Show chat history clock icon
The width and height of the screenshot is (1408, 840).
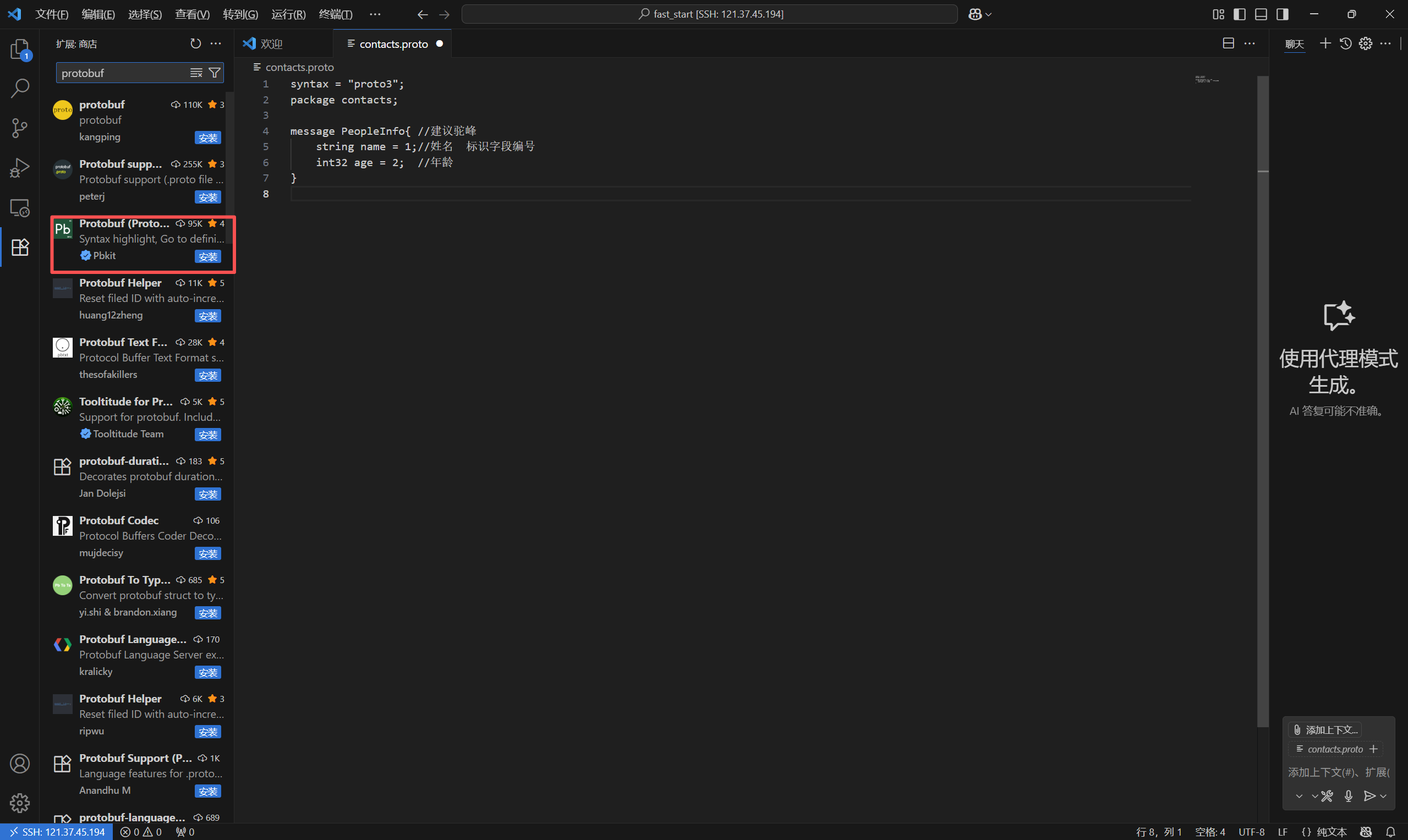click(1345, 43)
